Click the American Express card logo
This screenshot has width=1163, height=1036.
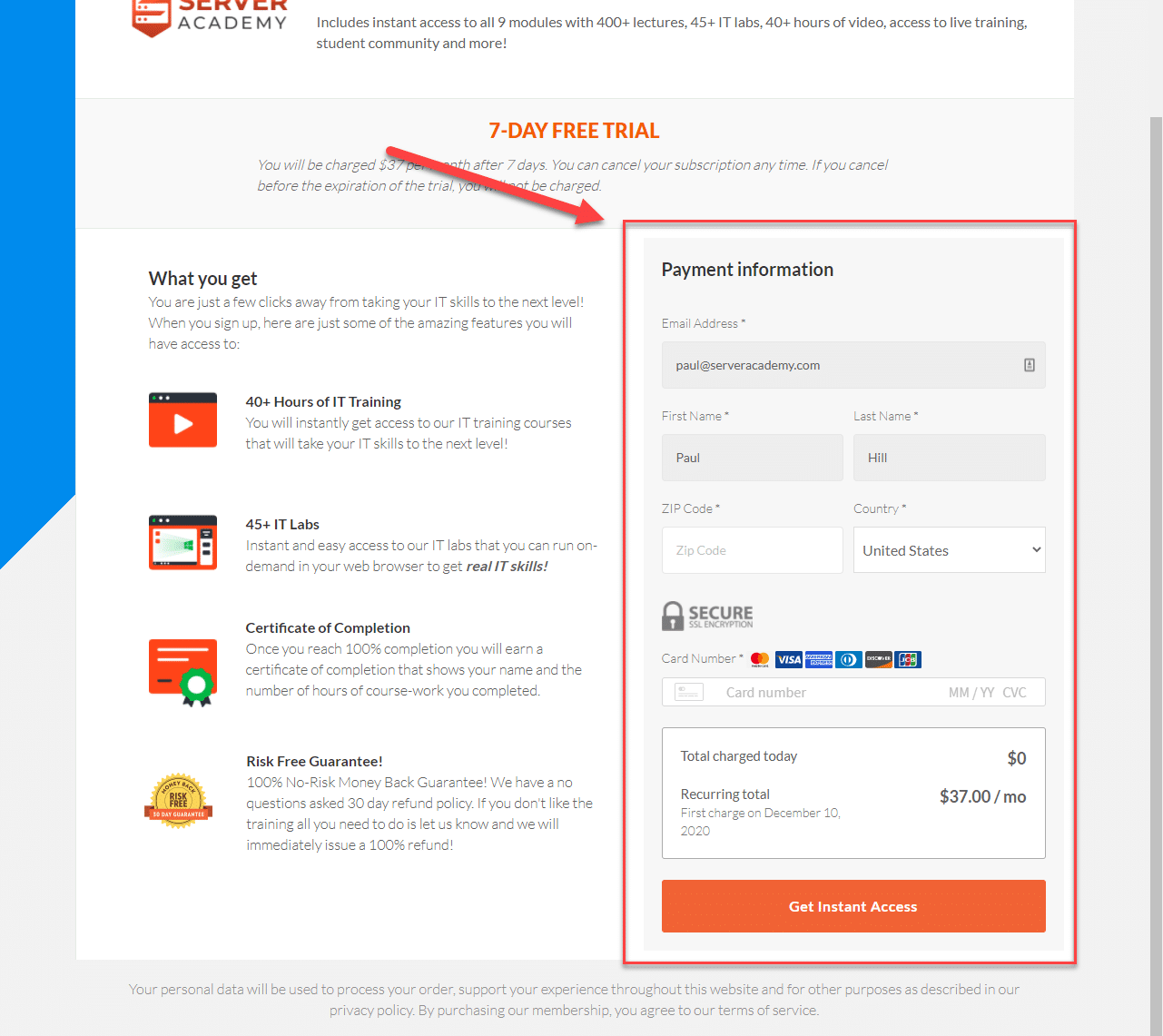coord(819,660)
